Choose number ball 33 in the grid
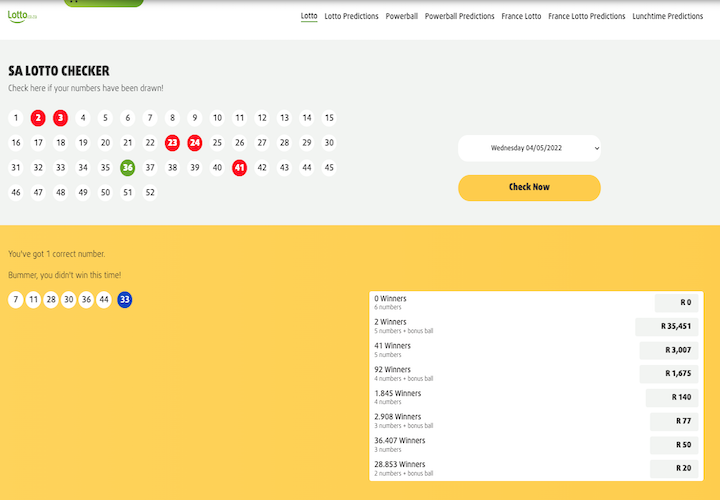 (61, 168)
